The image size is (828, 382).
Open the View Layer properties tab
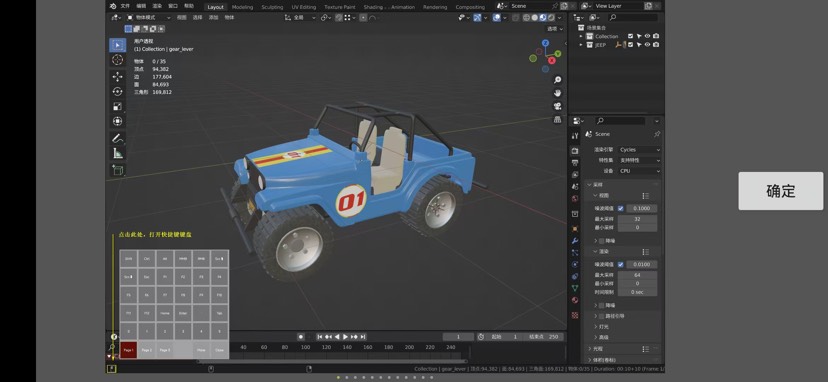tap(575, 174)
